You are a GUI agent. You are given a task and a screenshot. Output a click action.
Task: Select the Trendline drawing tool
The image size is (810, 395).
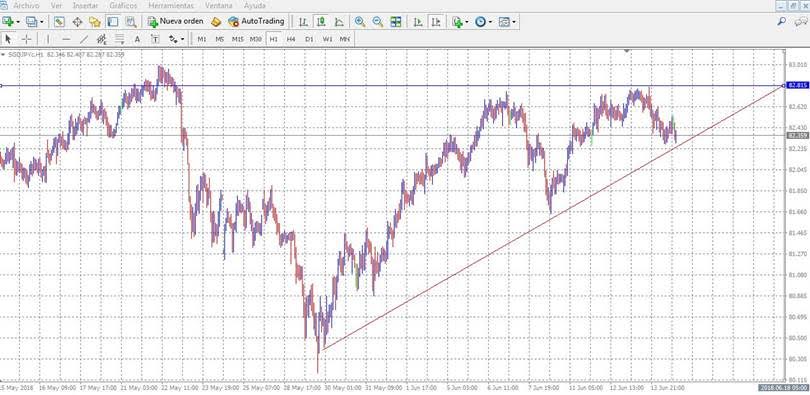pyautogui.click(x=84, y=39)
